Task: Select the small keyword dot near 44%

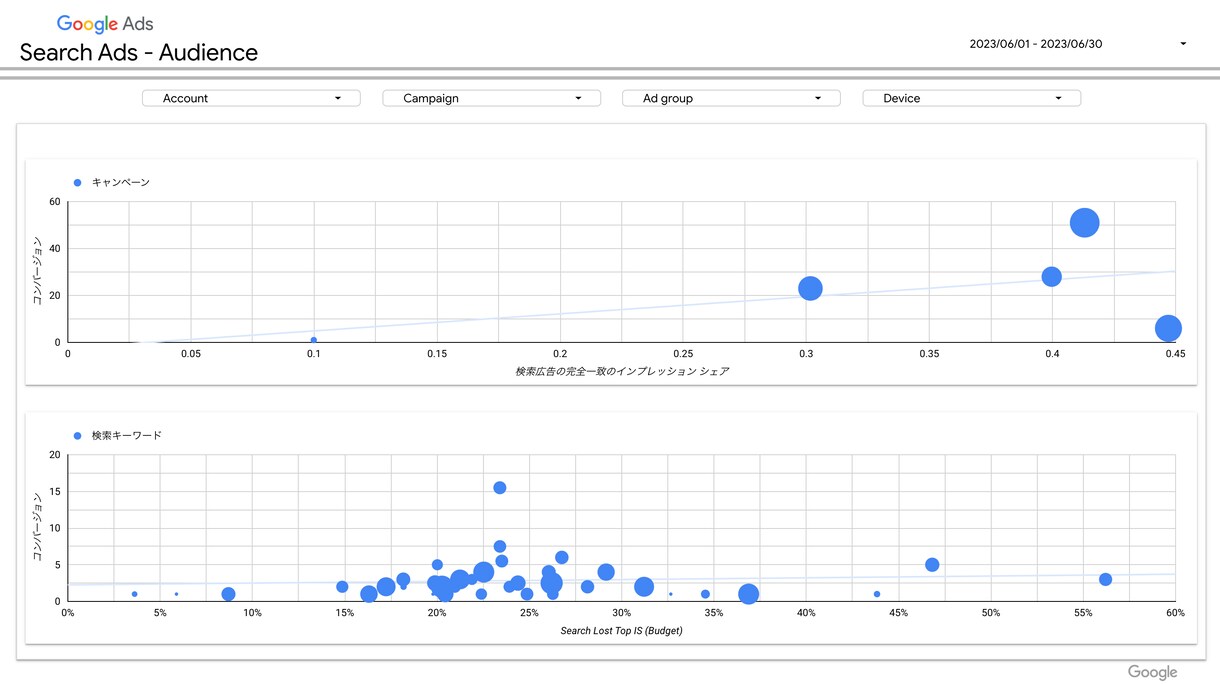Action: point(877,594)
